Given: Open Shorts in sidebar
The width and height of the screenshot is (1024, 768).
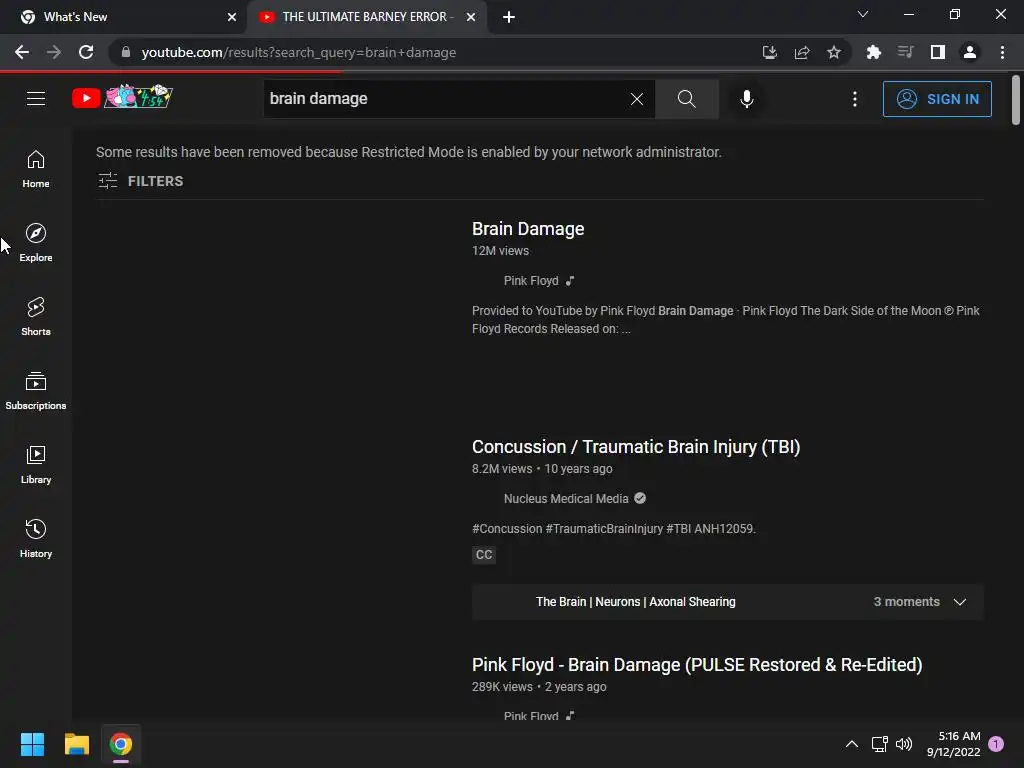Looking at the screenshot, I should click(36, 317).
